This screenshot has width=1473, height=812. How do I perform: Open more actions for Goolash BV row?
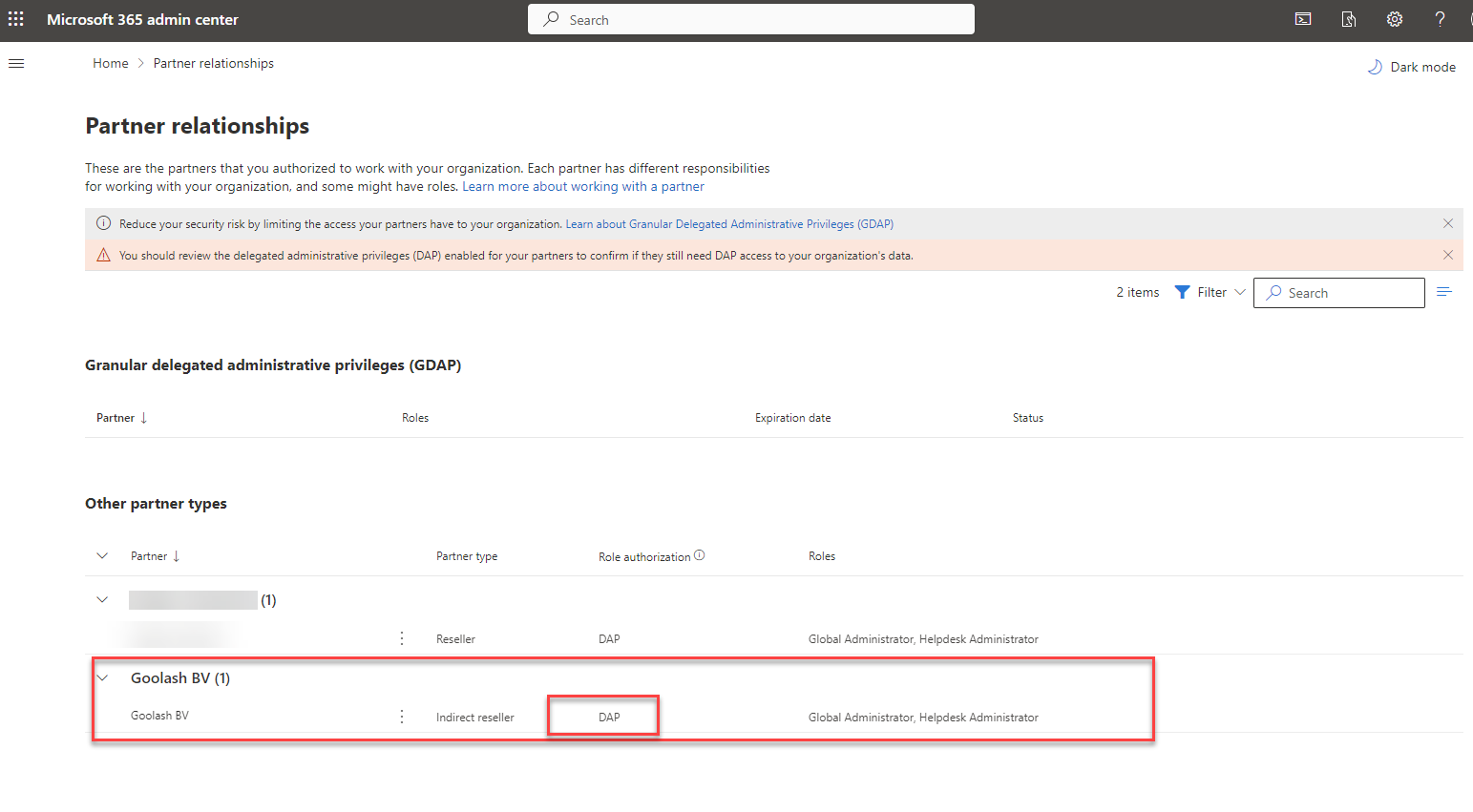click(402, 717)
